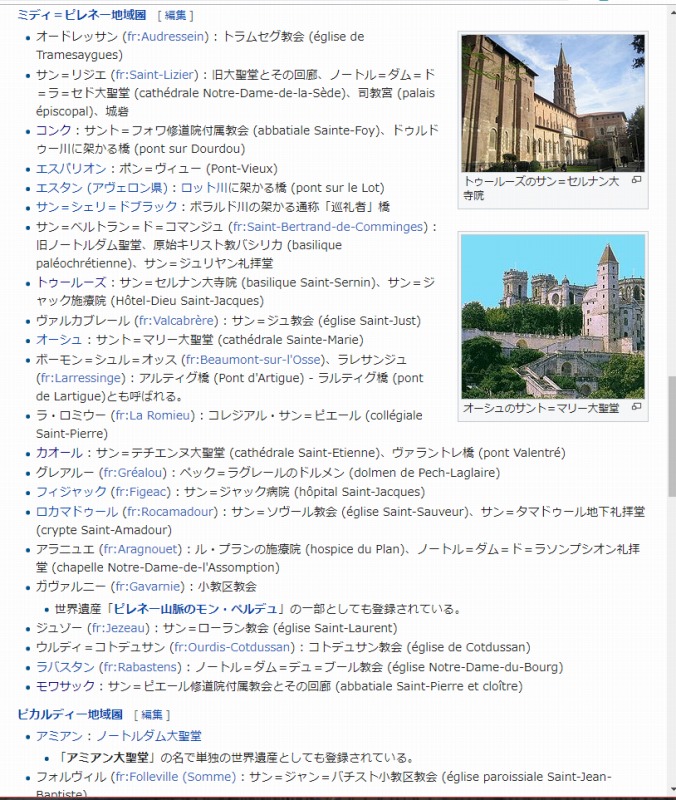Open the エスパリオン article link
Viewport: 676px width, 800px height.
71,168
